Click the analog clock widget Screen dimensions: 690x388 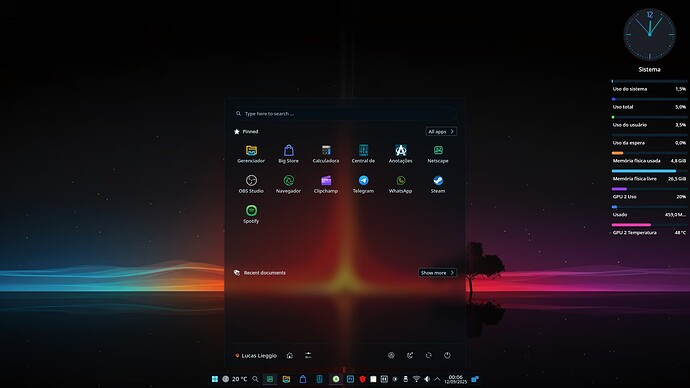coord(650,34)
